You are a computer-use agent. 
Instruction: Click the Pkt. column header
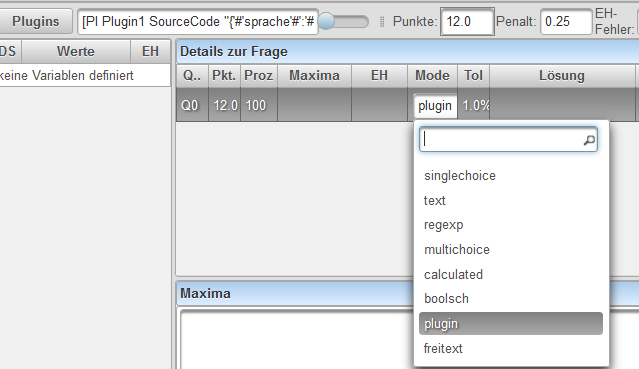224,76
